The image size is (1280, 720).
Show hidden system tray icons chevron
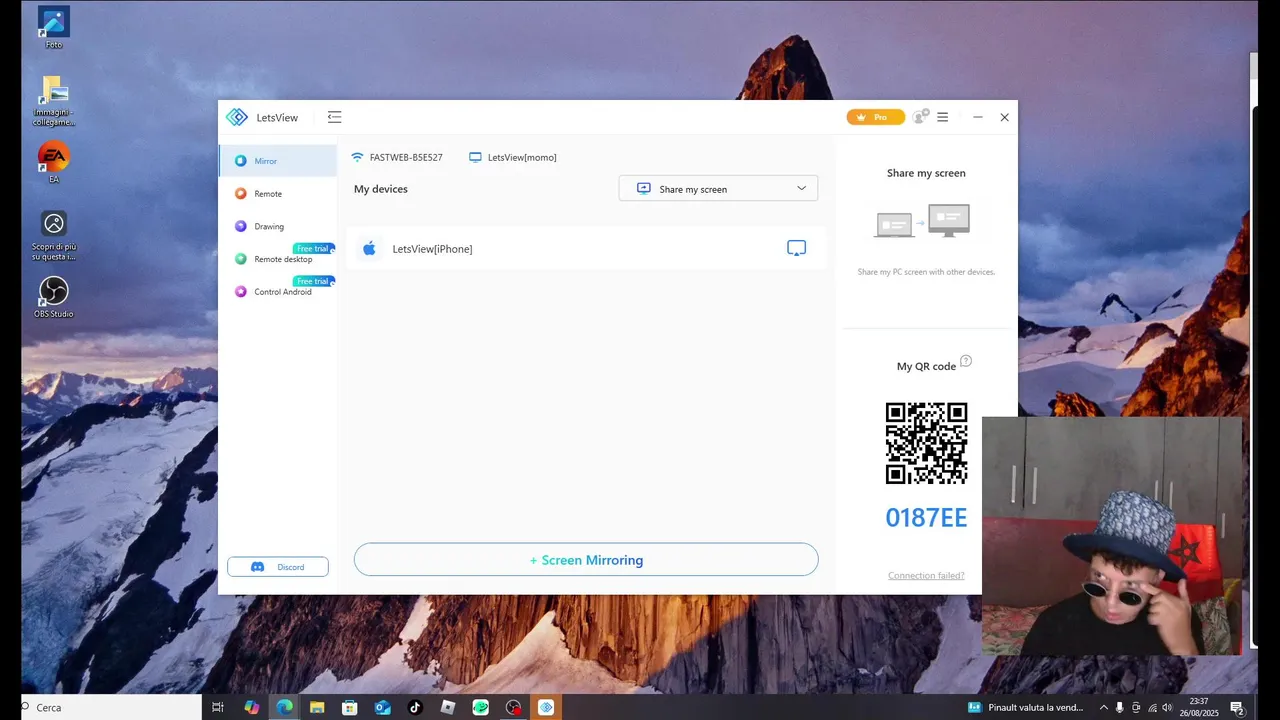click(x=1103, y=707)
